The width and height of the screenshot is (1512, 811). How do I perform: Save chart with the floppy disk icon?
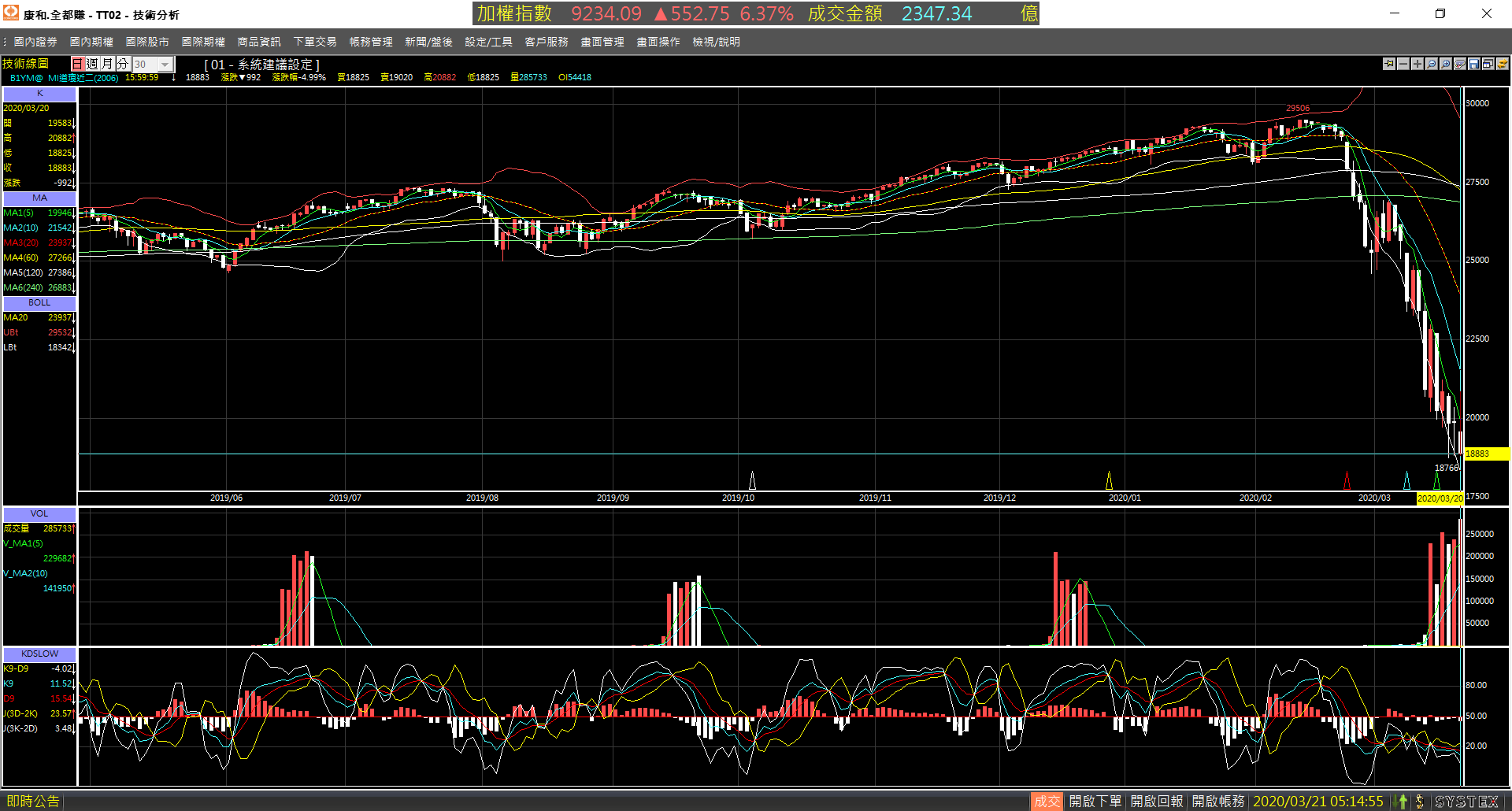(x=1474, y=64)
